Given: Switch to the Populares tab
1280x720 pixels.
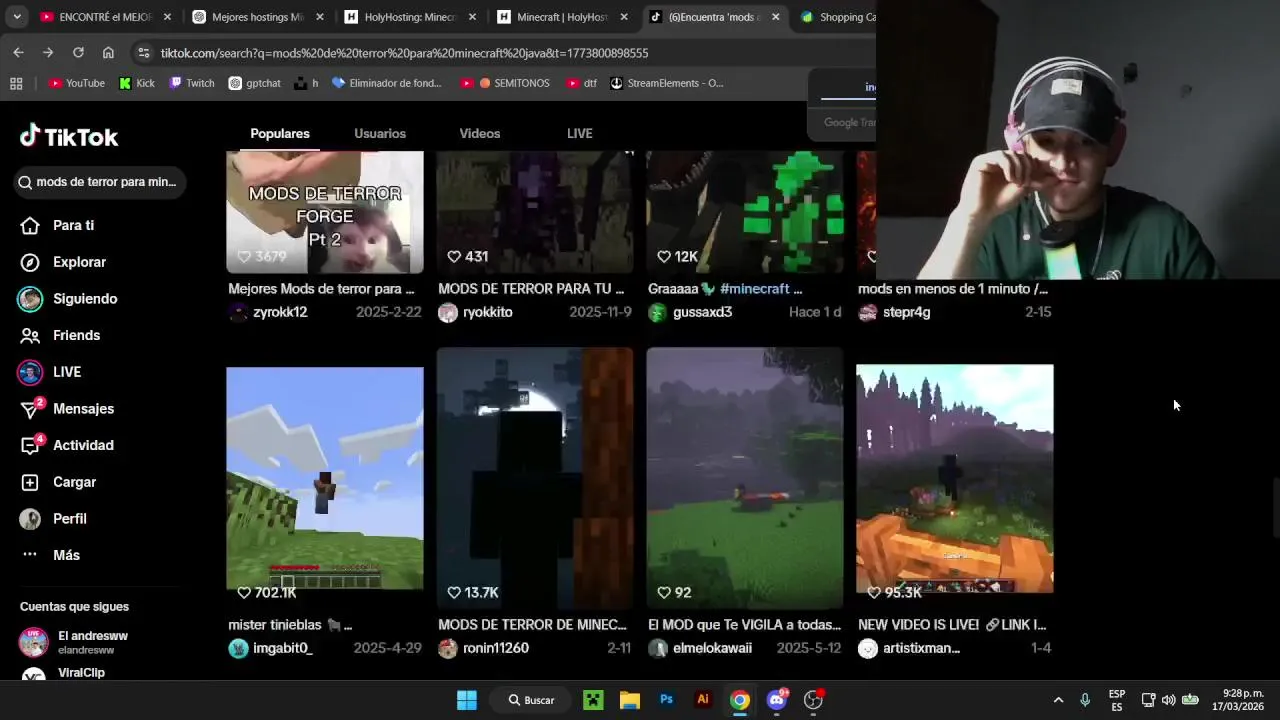Looking at the screenshot, I should [x=280, y=133].
